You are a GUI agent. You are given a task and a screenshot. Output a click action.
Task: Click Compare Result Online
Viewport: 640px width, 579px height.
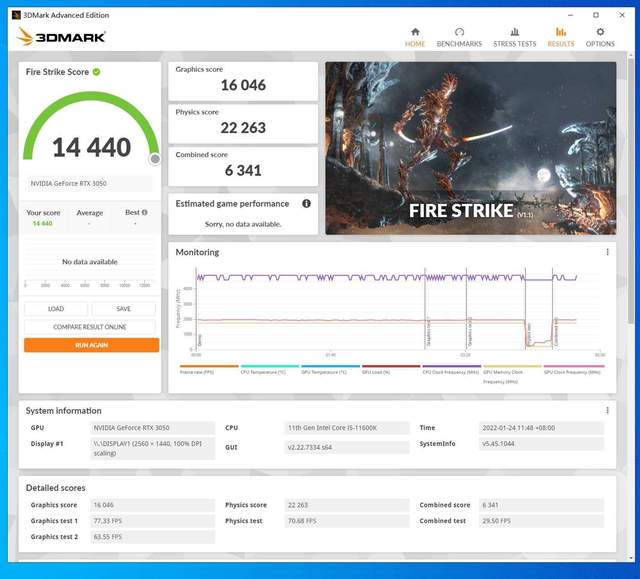(x=90, y=327)
